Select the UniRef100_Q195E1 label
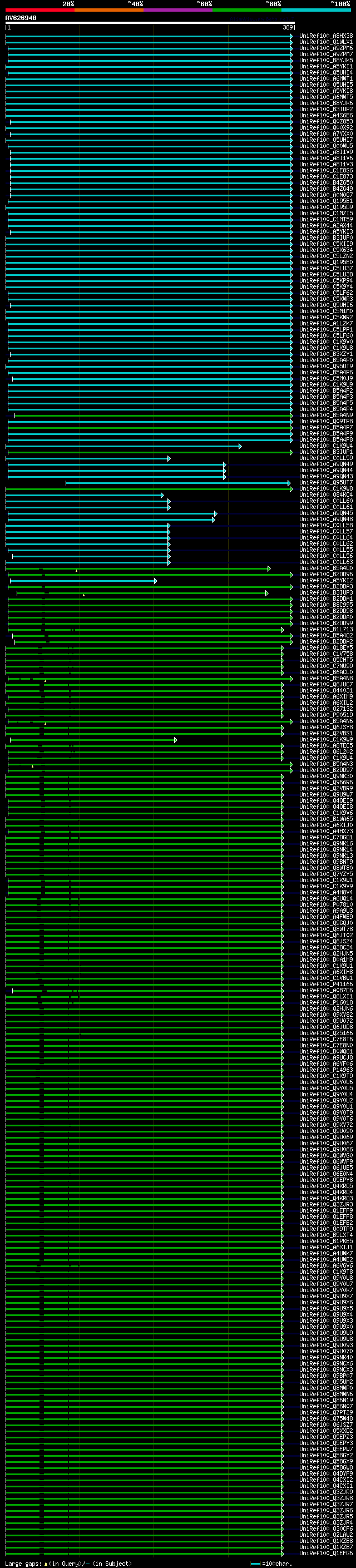Screen dimensions: 356x1568 click(x=326, y=201)
